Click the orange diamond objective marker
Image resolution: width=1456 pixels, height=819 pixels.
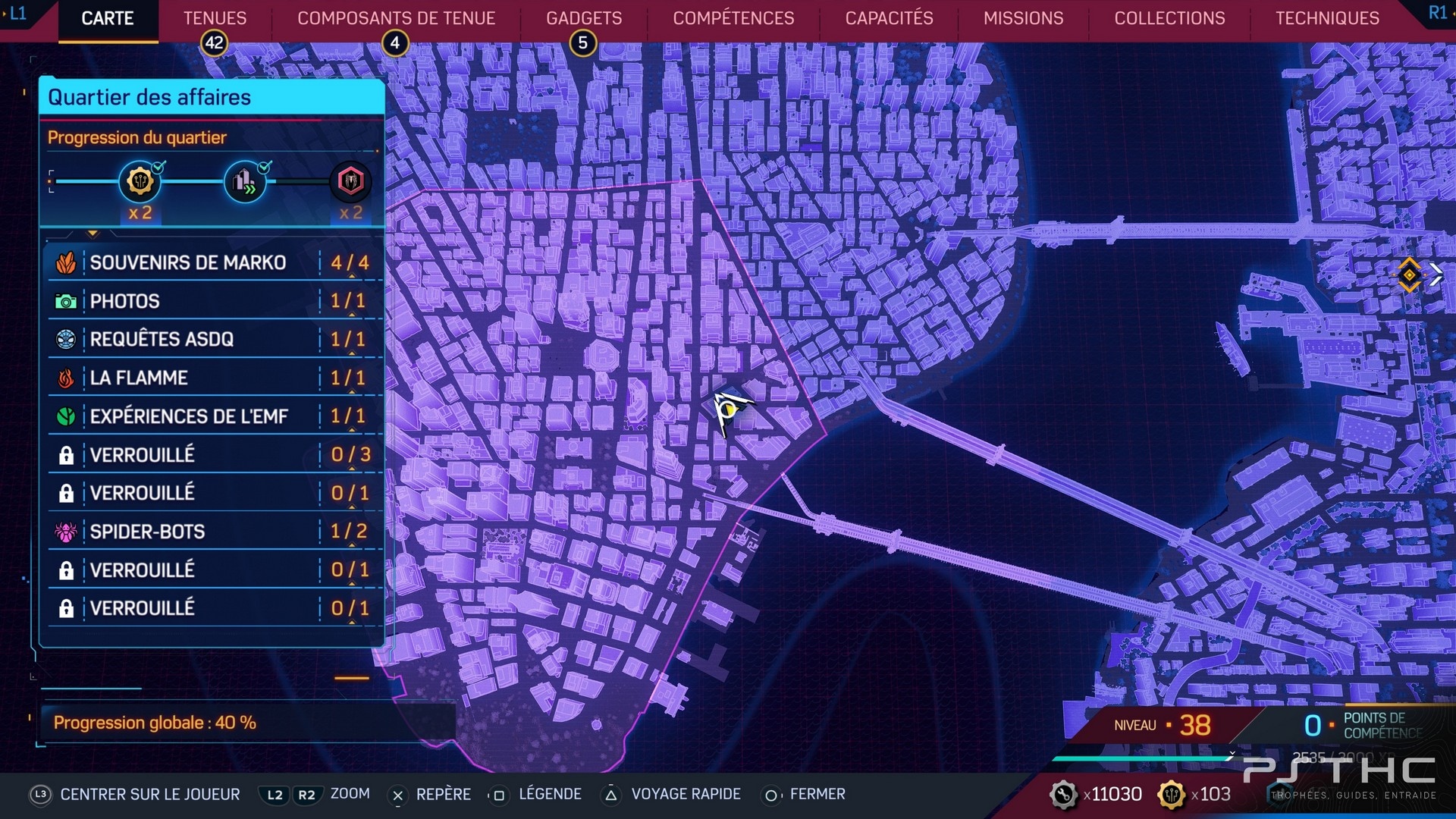pyautogui.click(x=1409, y=275)
